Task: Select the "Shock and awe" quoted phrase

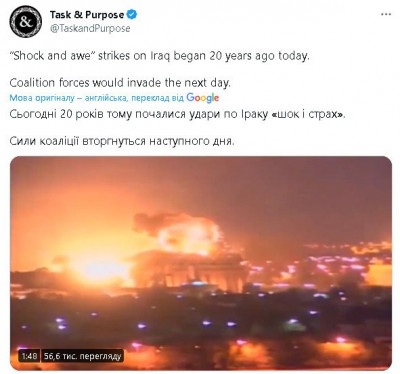Action: pyautogui.click(x=53, y=56)
